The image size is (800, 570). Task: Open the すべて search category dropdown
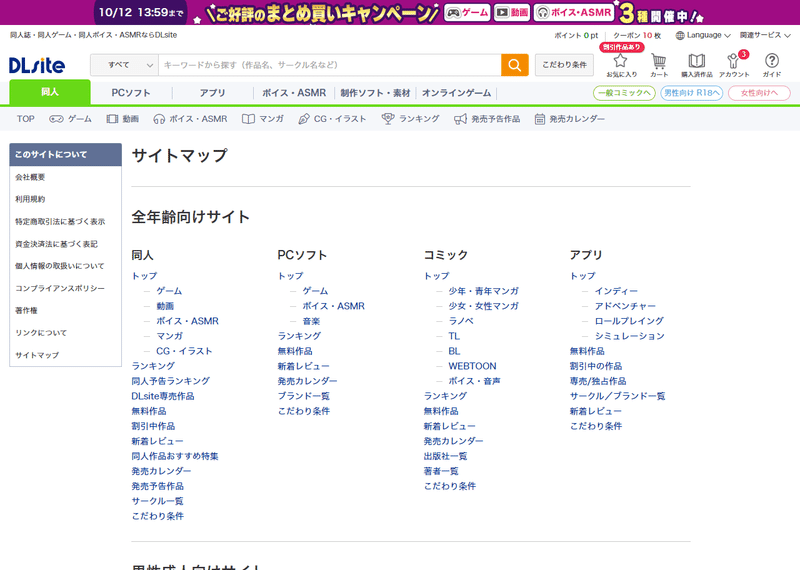tap(124, 65)
